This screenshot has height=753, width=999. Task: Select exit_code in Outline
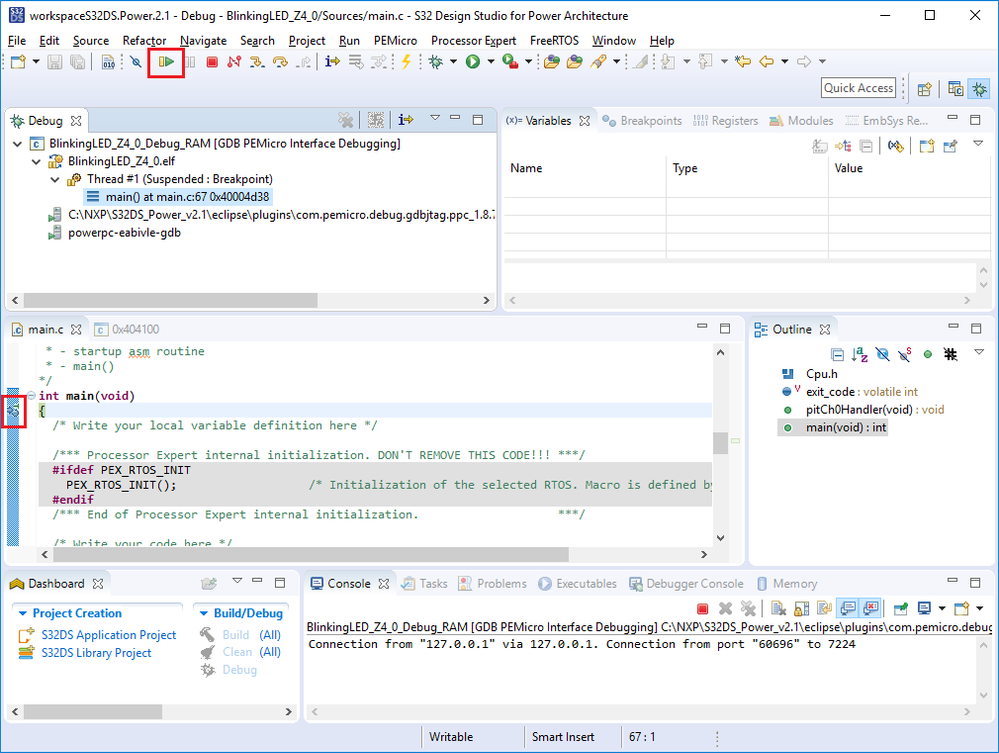click(x=849, y=392)
